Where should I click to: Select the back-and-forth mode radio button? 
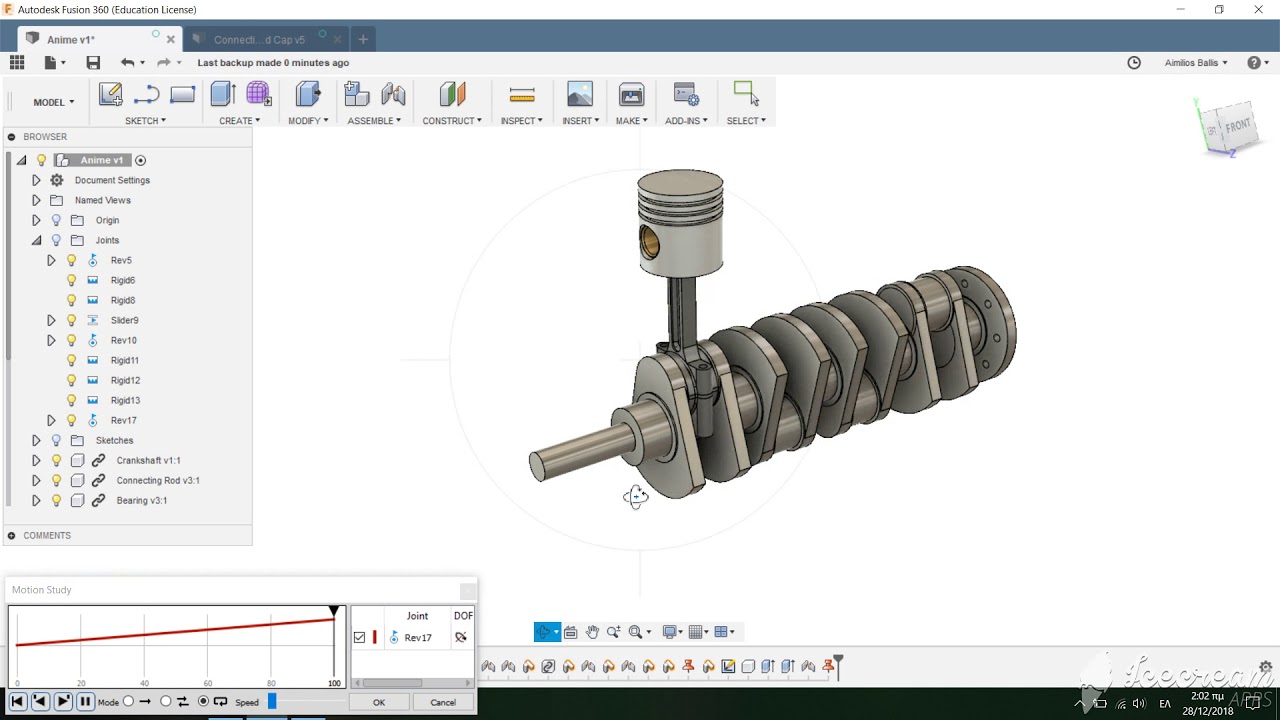166,702
